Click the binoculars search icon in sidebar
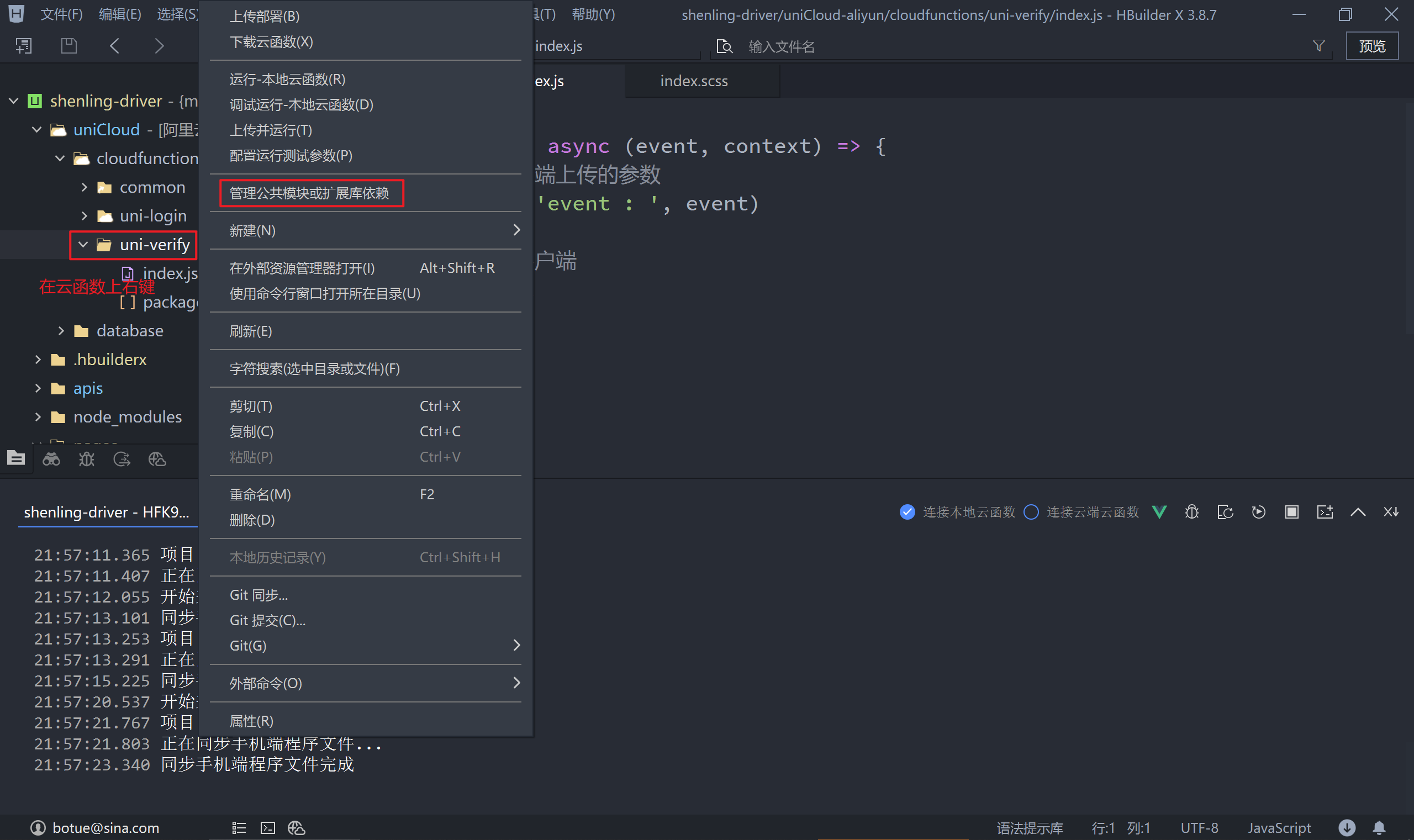Viewport: 1414px width, 840px height. pos(51,459)
